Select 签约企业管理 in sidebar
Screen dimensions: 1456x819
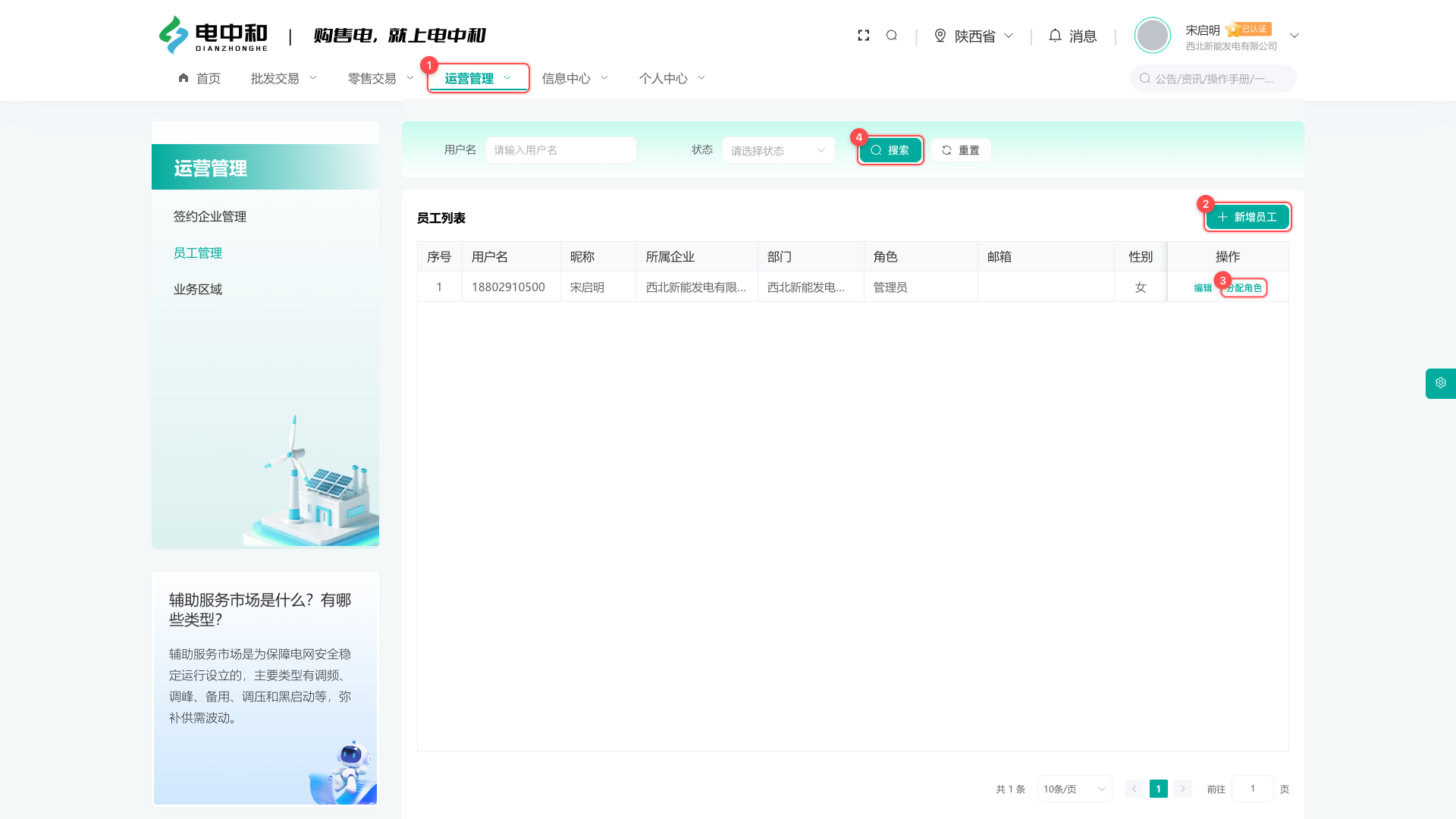[210, 217]
